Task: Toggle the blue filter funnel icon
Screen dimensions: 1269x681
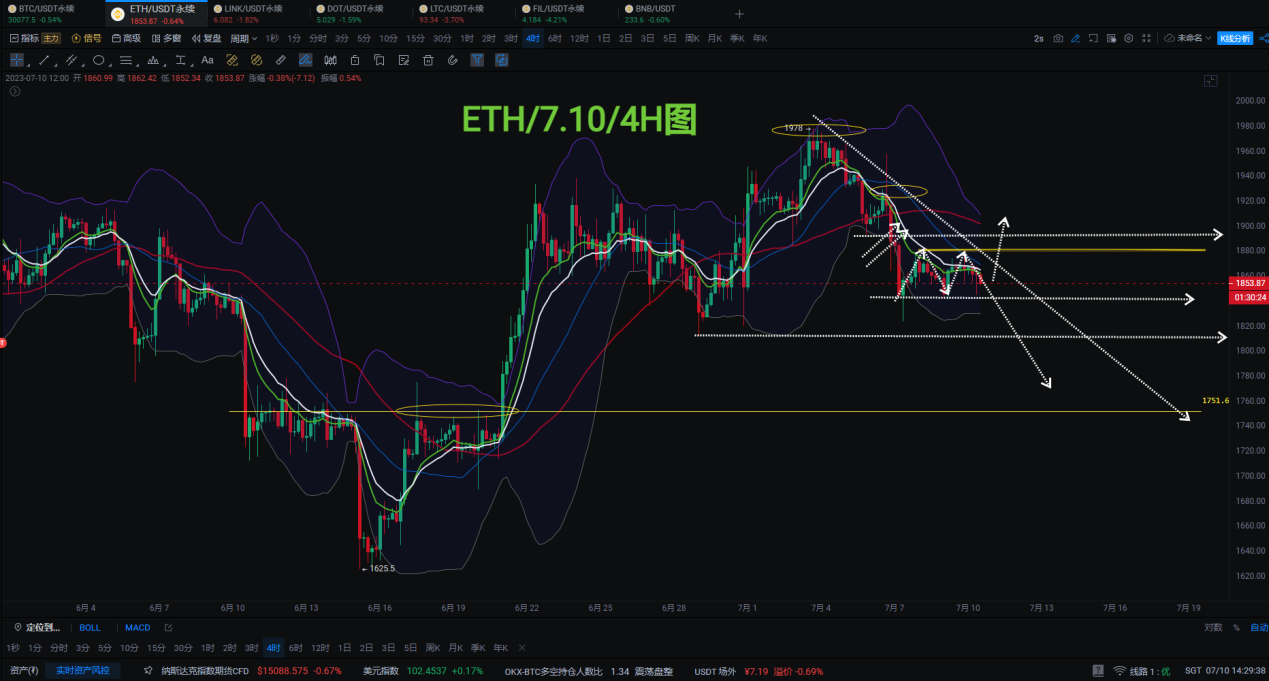Action: (478, 60)
